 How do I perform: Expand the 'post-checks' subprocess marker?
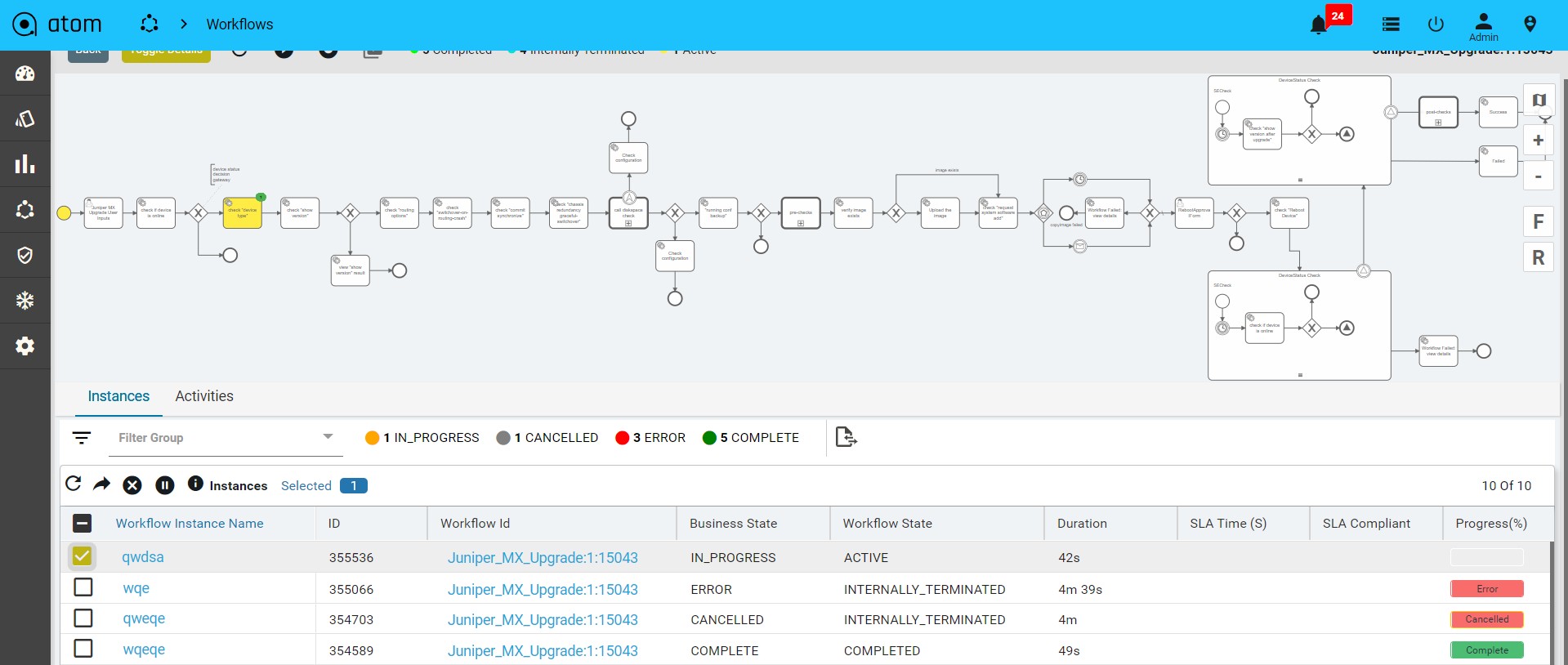point(1438,123)
